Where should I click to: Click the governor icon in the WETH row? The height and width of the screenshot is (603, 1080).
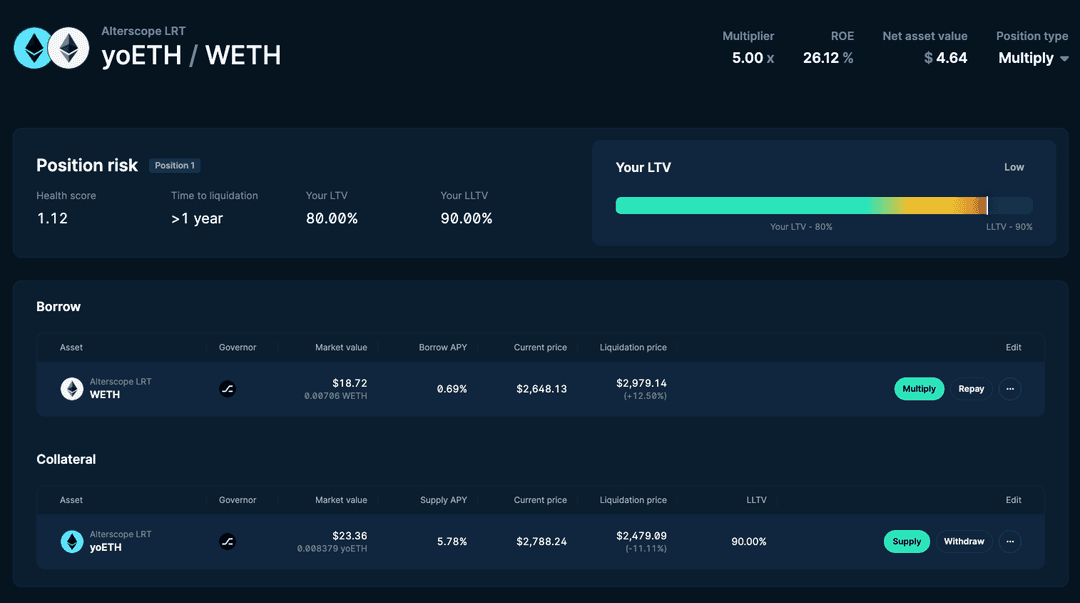(227, 389)
